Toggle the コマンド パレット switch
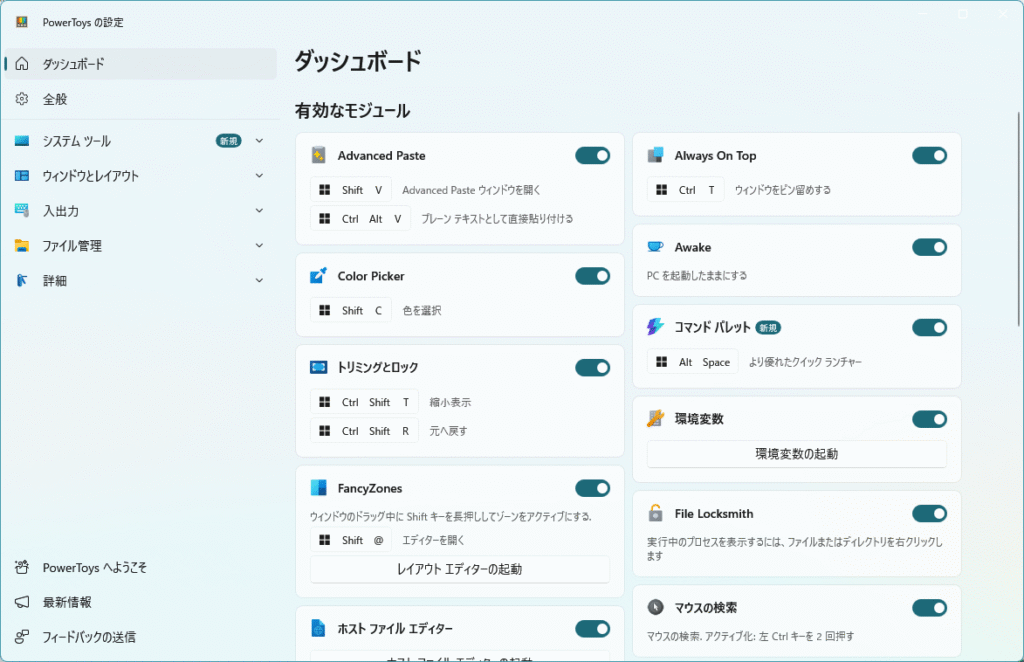The height and width of the screenshot is (662, 1024). [929, 328]
